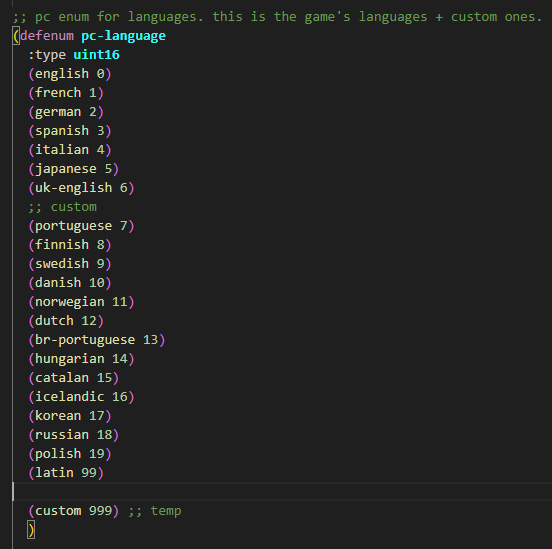Viewport: 552px width, 549px height.
Task: Click the pc-language enum name
Action: click(x=124, y=36)
